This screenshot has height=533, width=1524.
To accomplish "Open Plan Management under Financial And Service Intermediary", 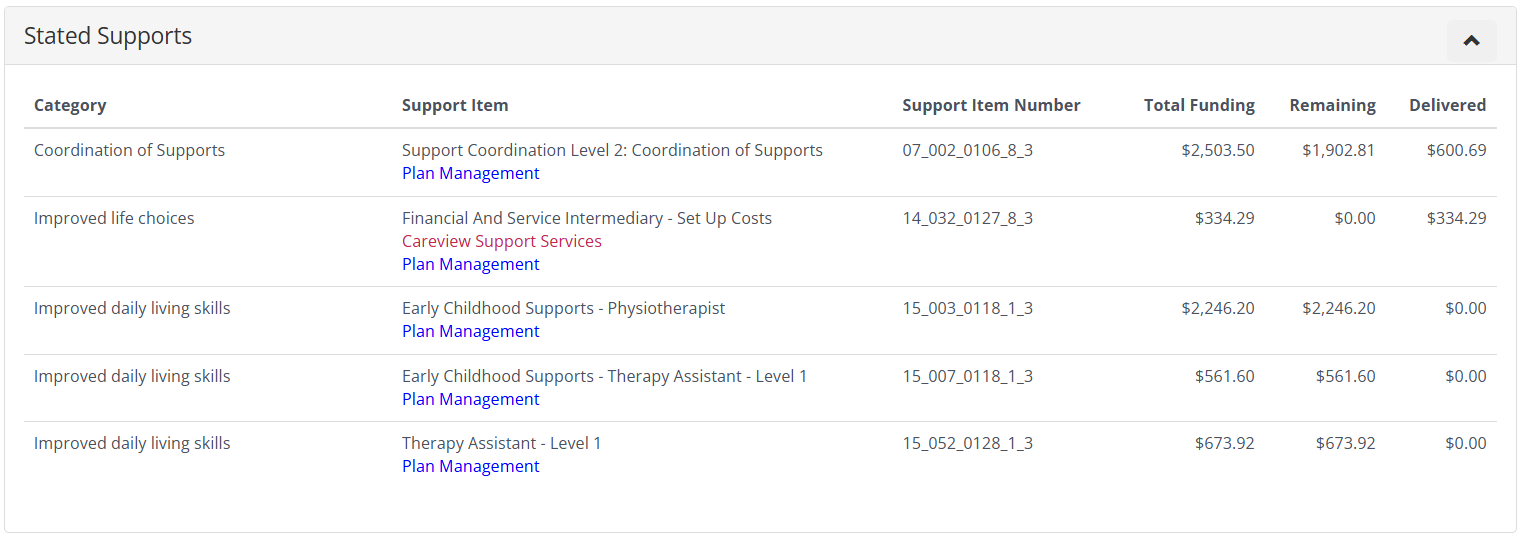I will (x=470, y=264).
